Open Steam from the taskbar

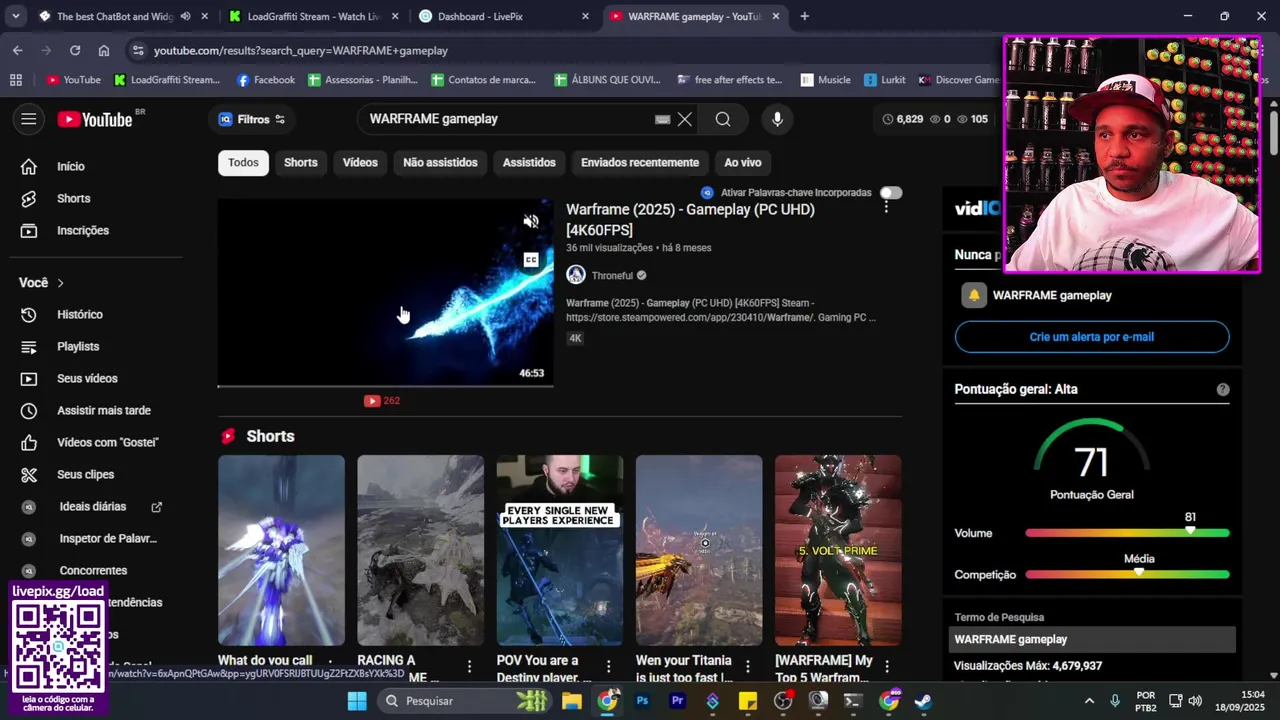[x=923, y=701]
